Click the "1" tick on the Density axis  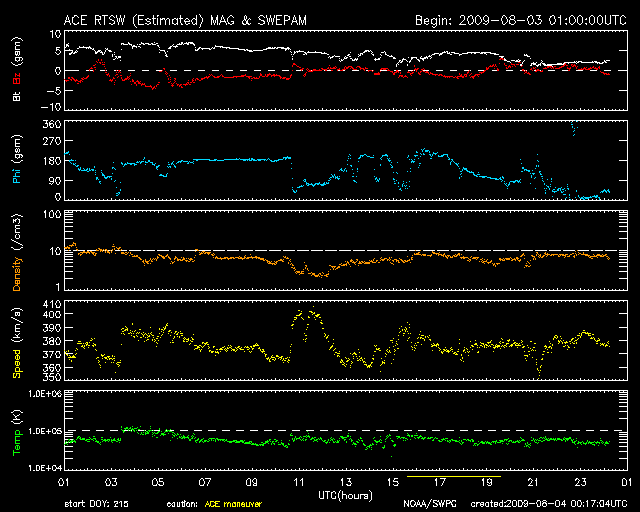[58, 287]
